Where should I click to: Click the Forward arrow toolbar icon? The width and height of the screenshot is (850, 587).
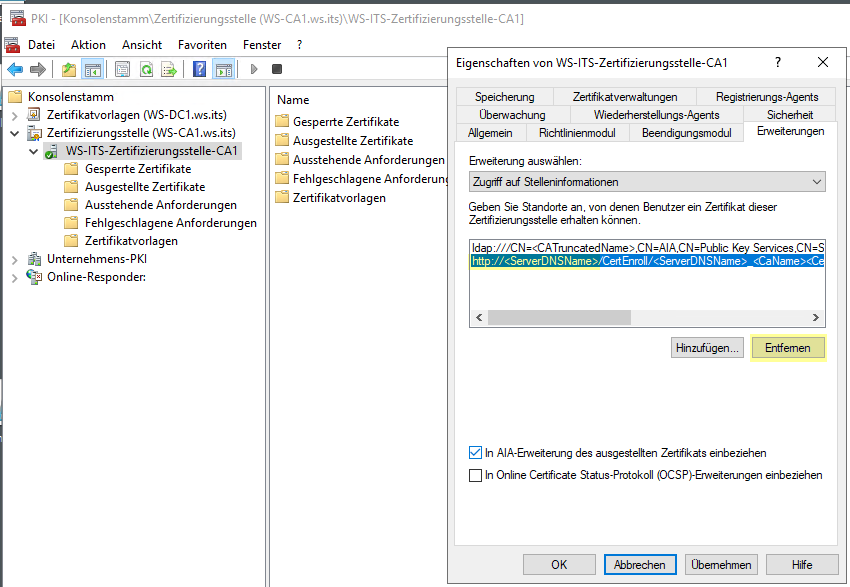pos(37,69)
